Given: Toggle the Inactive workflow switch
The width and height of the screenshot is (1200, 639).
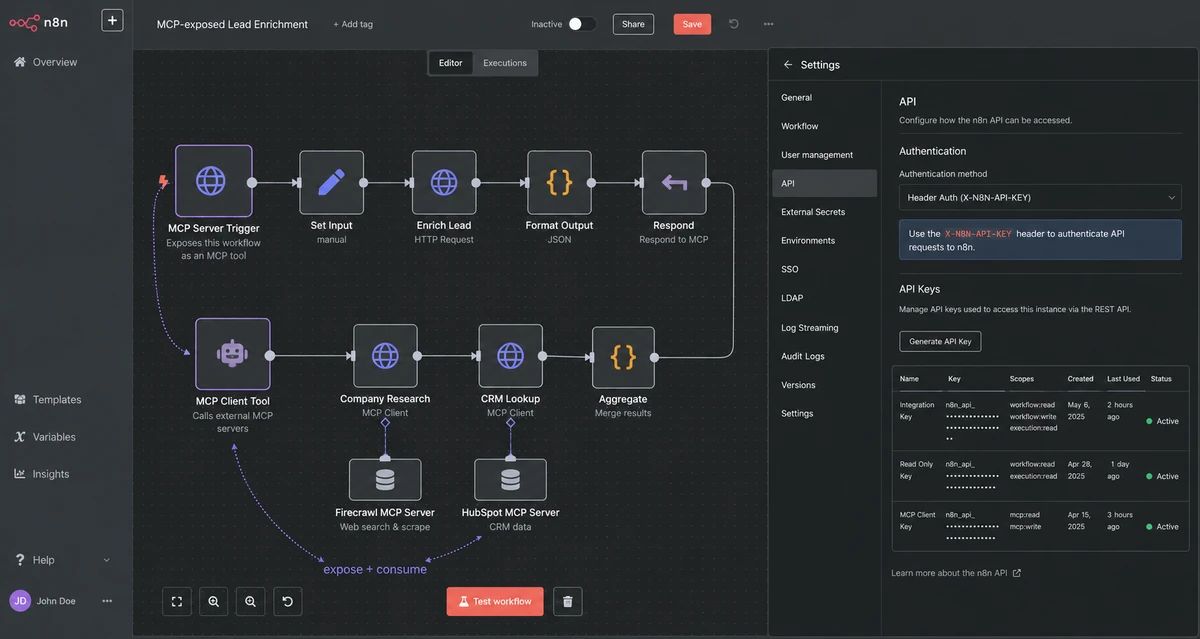Looking at the screenshot, I should (x=581, y=24).
